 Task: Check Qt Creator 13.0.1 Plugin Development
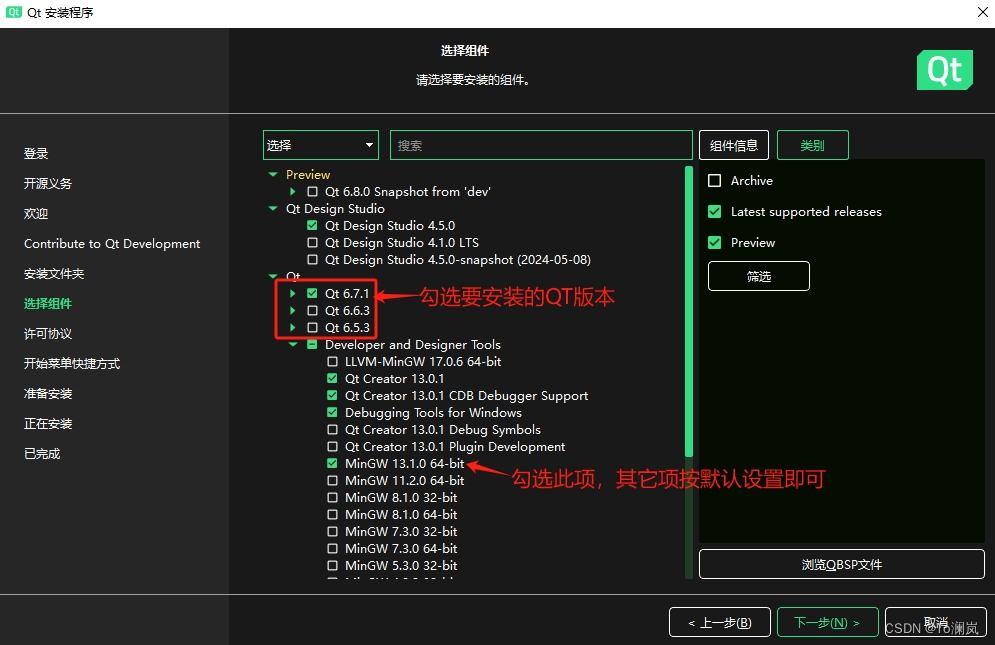(332, 446)
